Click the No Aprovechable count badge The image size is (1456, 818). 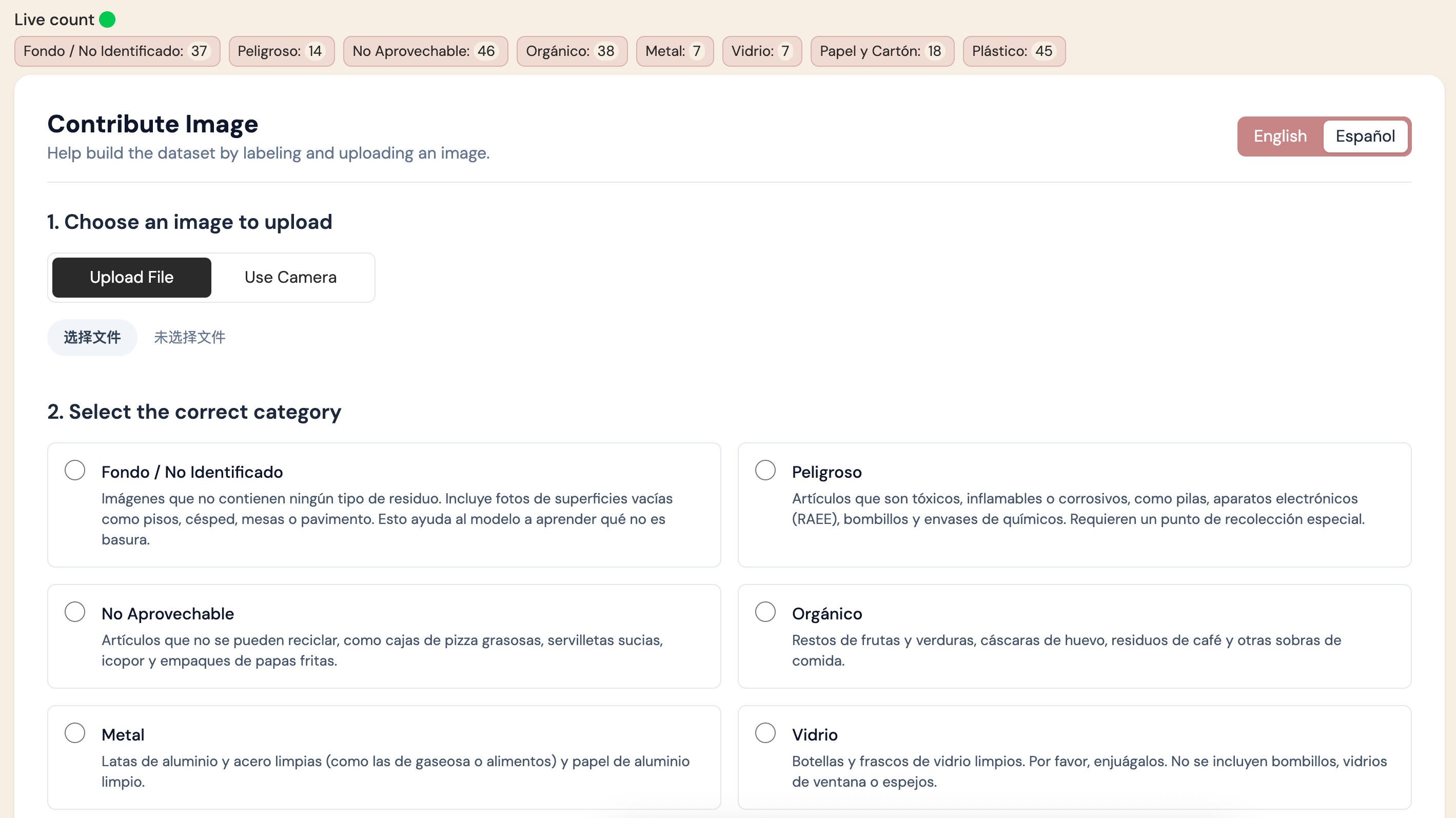pyautogui.click(x=425, y=51)
